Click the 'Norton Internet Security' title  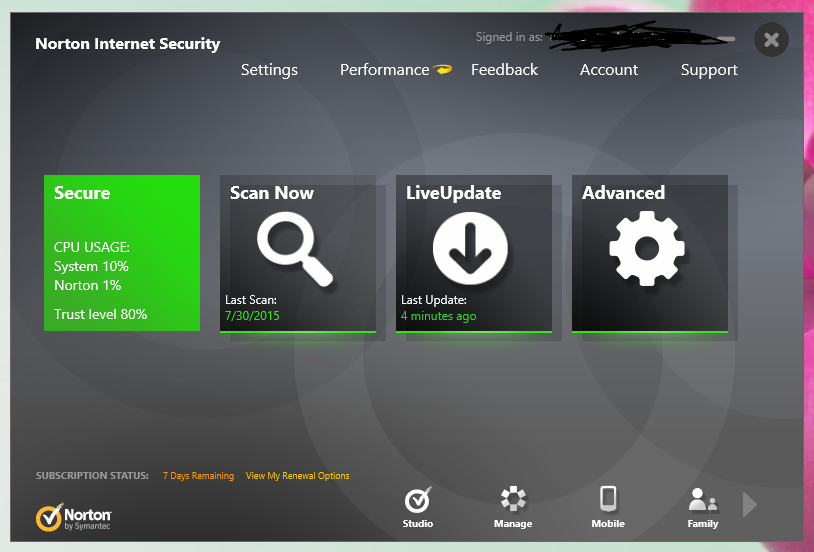tap(128, 44)
